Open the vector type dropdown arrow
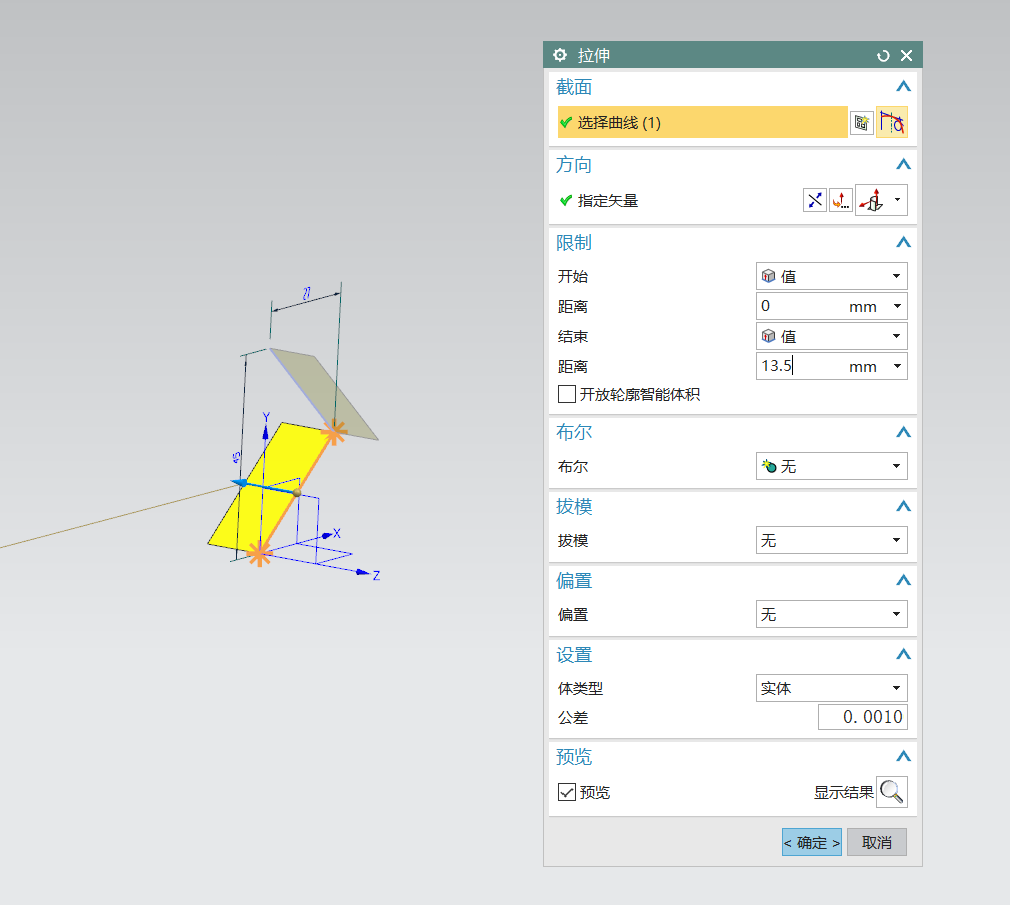The height and width of the screenshot is (905, 1010). 897,200
